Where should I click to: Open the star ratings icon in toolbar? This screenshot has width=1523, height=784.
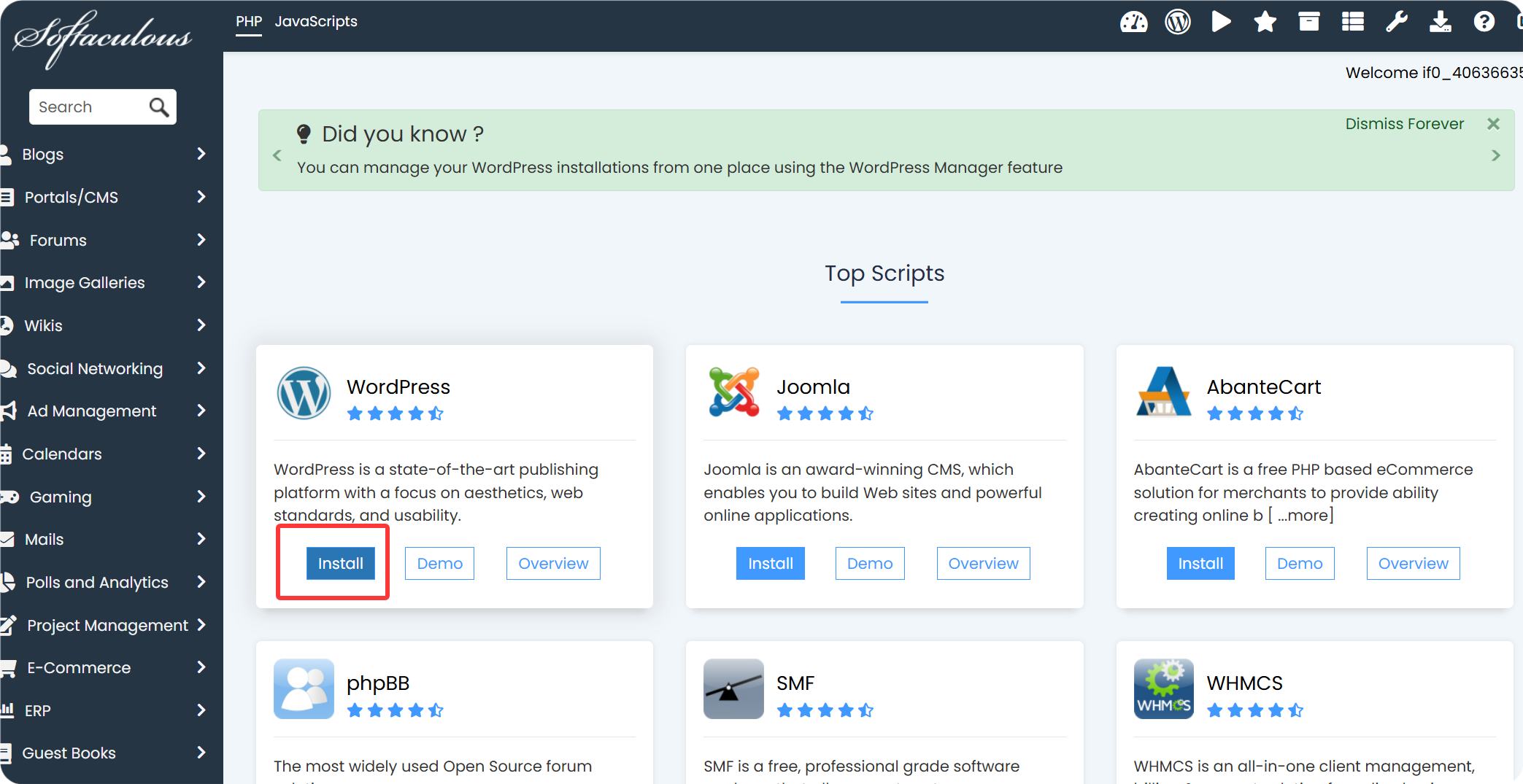click(1265, 22)
